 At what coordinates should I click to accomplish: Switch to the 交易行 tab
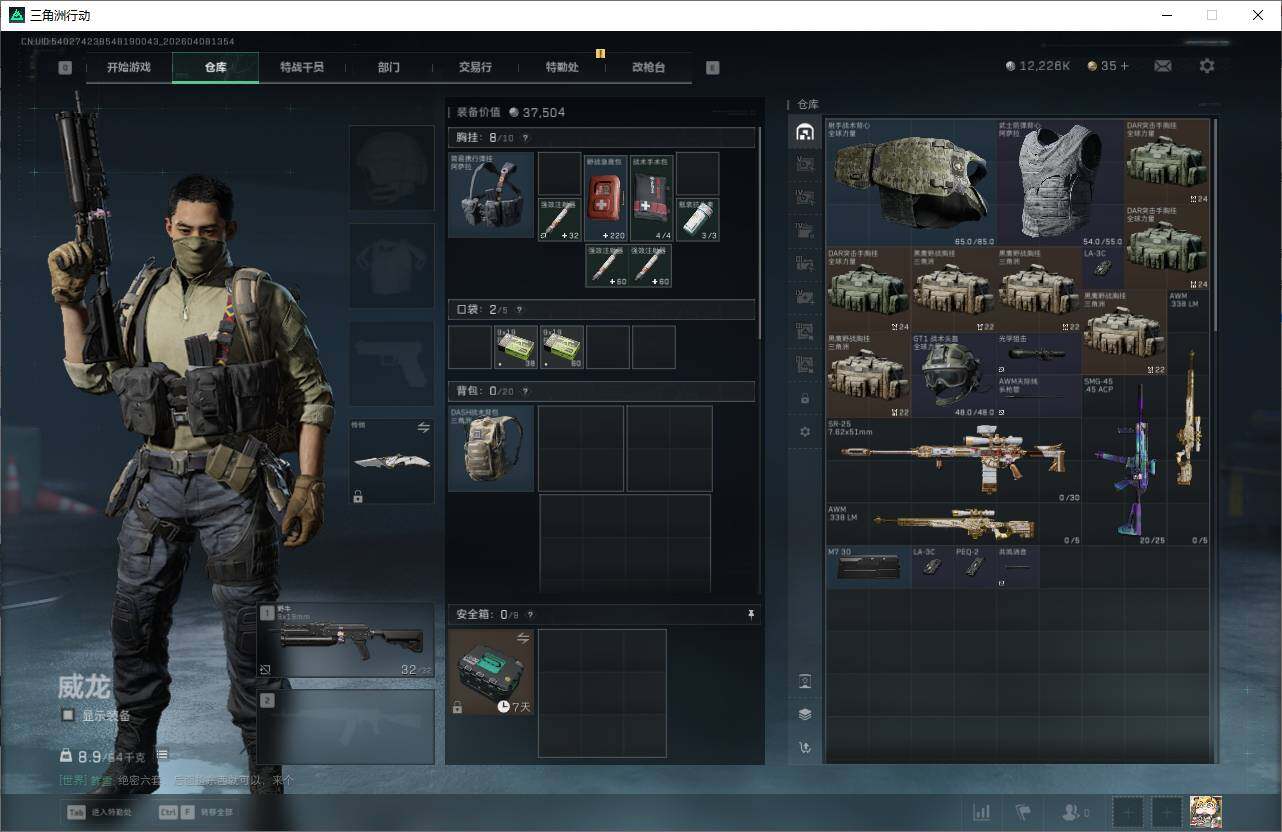click(475, 67)
